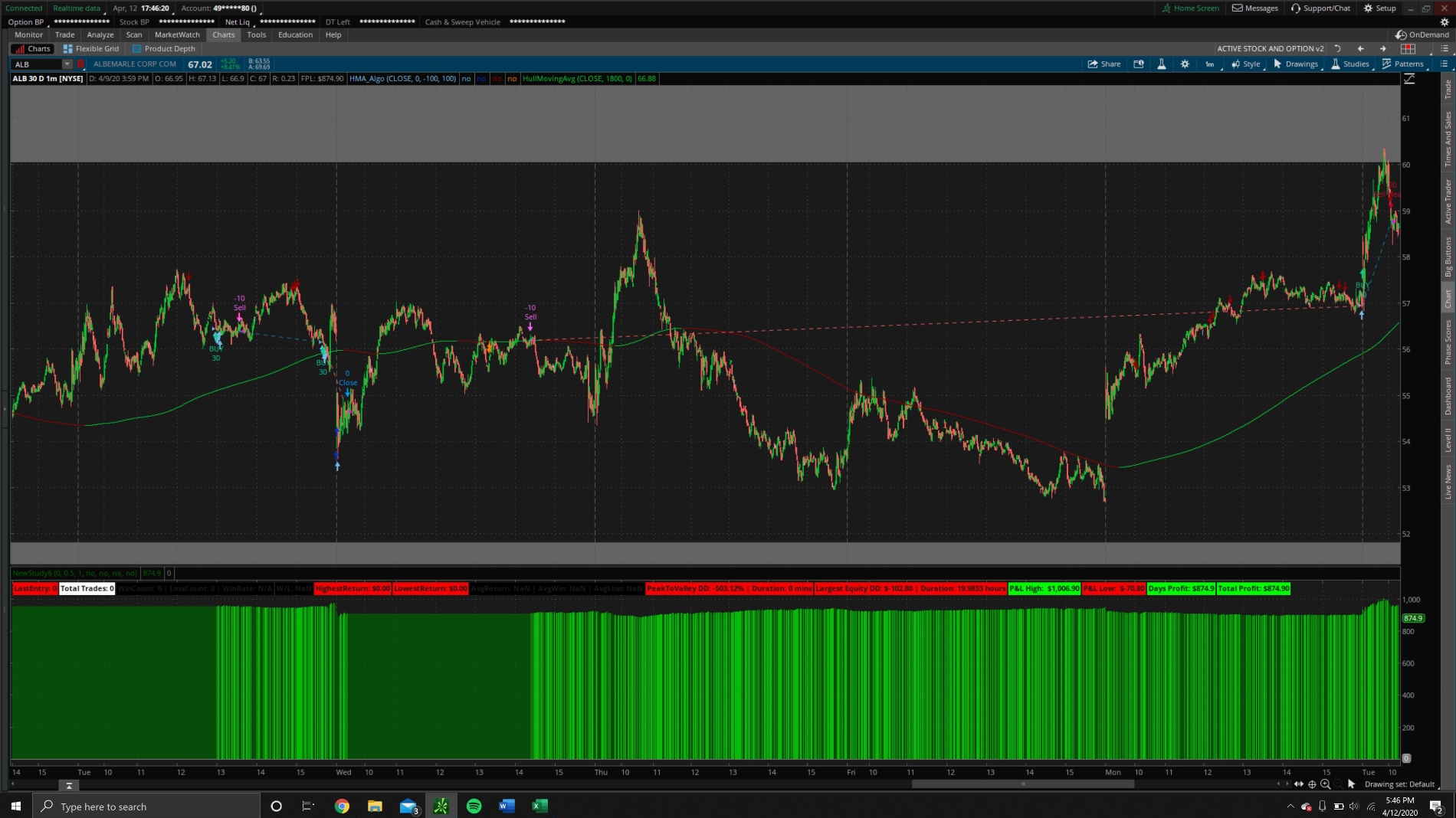Switch to the Monitor tab

pyautogui.click(x=29, y=34)
